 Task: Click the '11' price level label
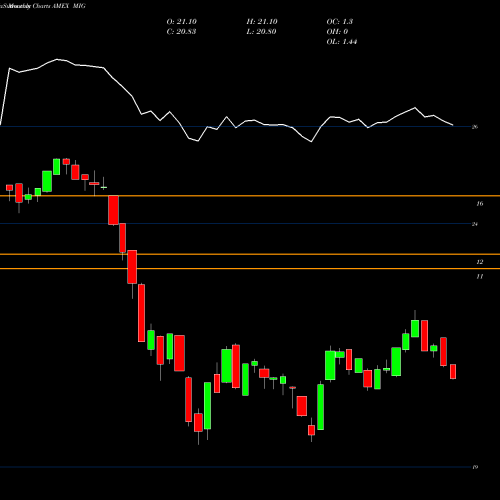pos(480,276)
